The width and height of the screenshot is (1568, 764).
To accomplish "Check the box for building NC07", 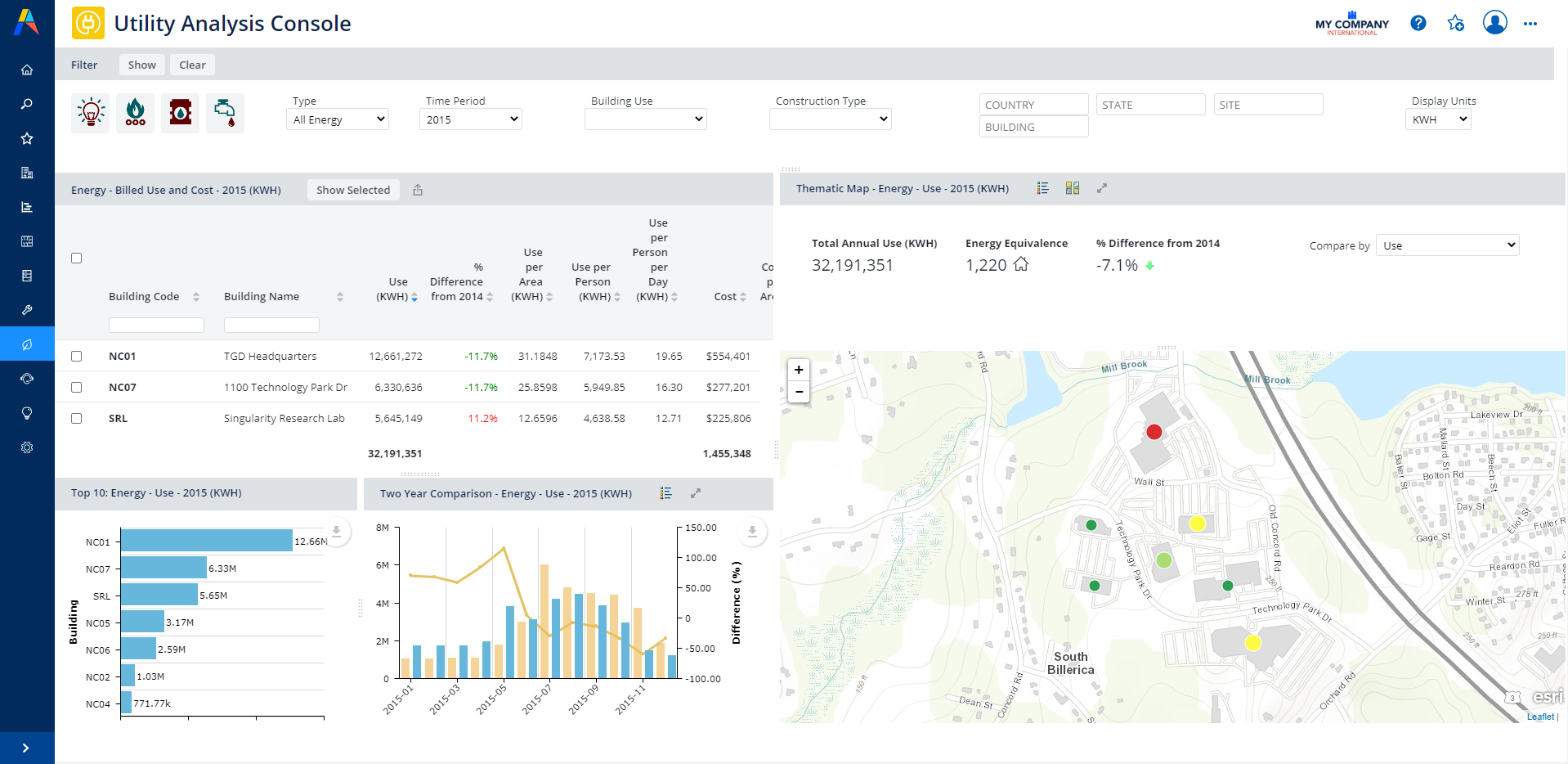I will click(x=77, y=388).
